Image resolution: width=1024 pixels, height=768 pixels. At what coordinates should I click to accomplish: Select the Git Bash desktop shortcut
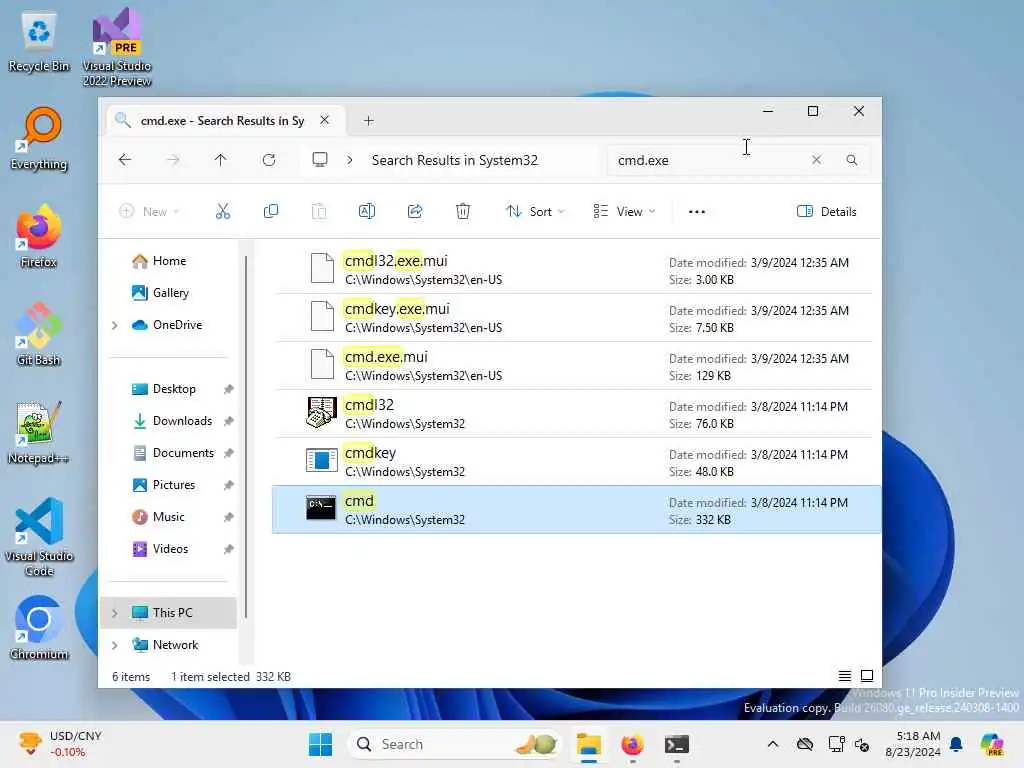click(x=39, y=334)
